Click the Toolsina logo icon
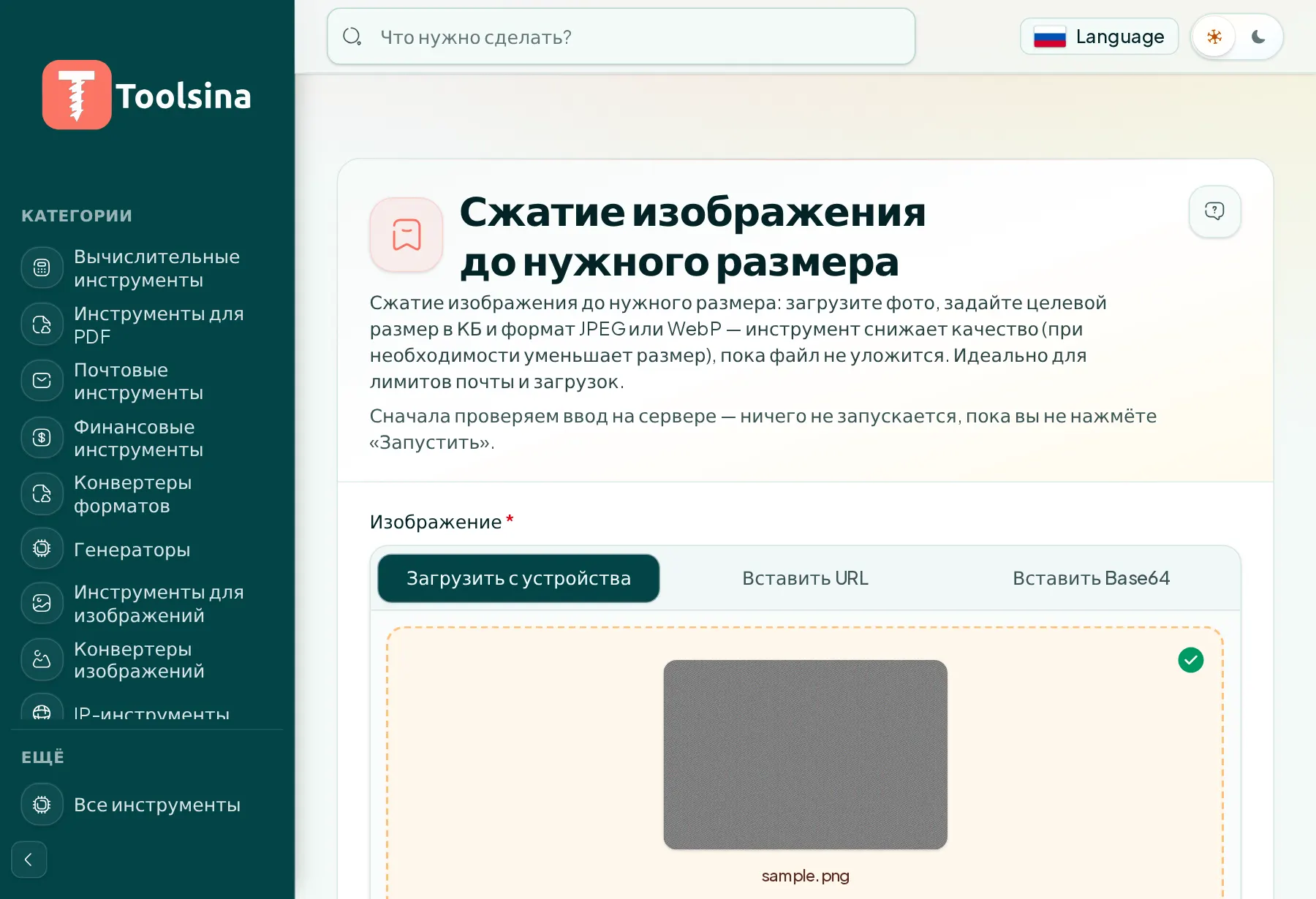Image resolution: width=1316 pixels, height=899 pixels. (77, 95)
